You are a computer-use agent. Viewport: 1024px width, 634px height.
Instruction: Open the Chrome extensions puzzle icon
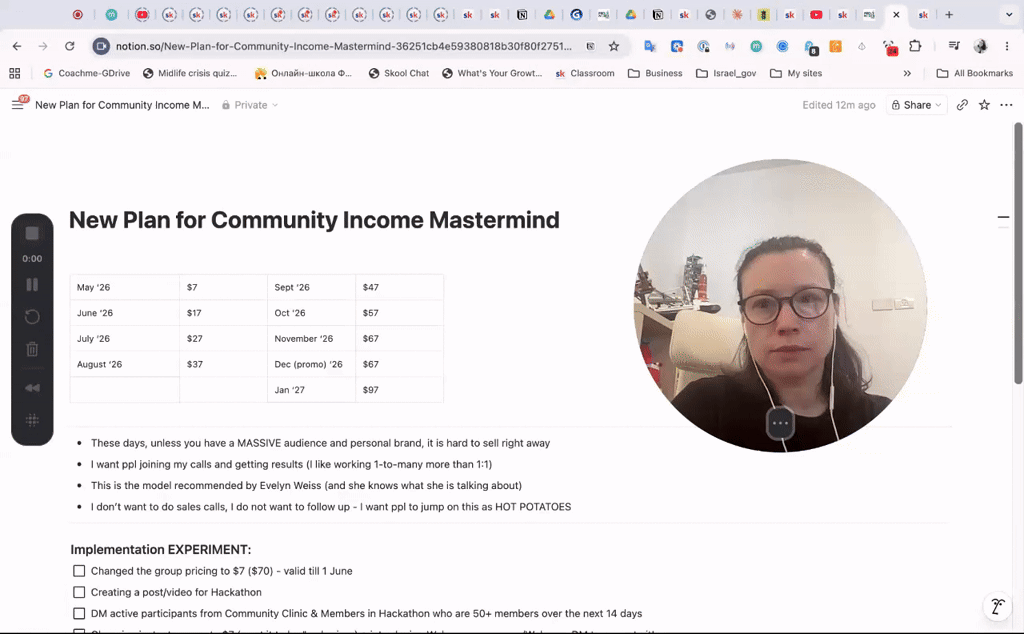(915, 46)
